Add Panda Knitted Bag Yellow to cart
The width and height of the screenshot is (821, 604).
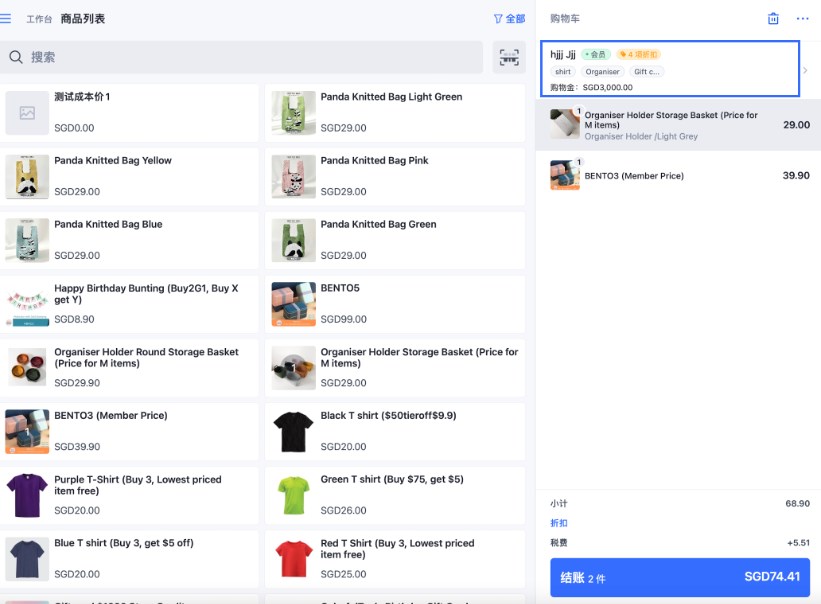pos(129,176)
